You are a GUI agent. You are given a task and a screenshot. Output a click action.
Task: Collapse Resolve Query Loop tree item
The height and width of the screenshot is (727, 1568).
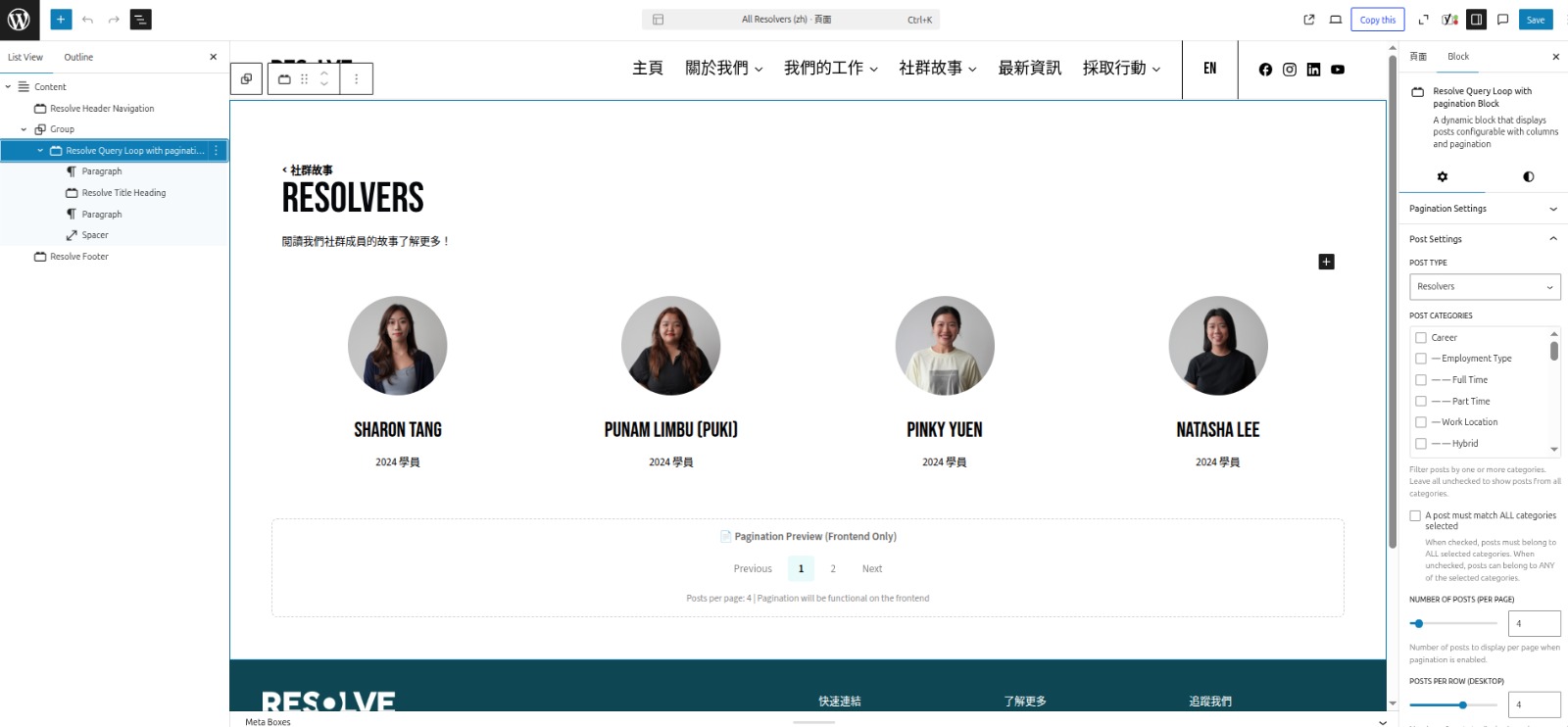pyautogui.click(x=40, y=151)
